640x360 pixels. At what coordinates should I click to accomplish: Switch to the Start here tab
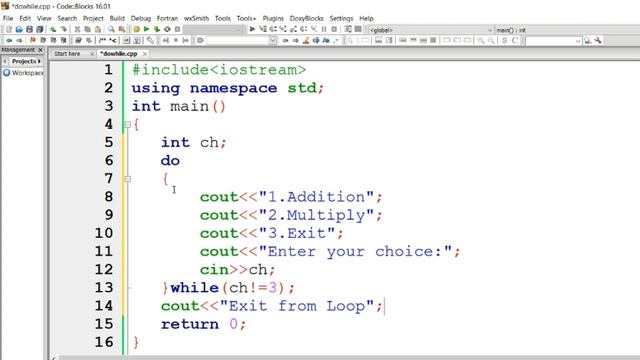coord(67,53)
